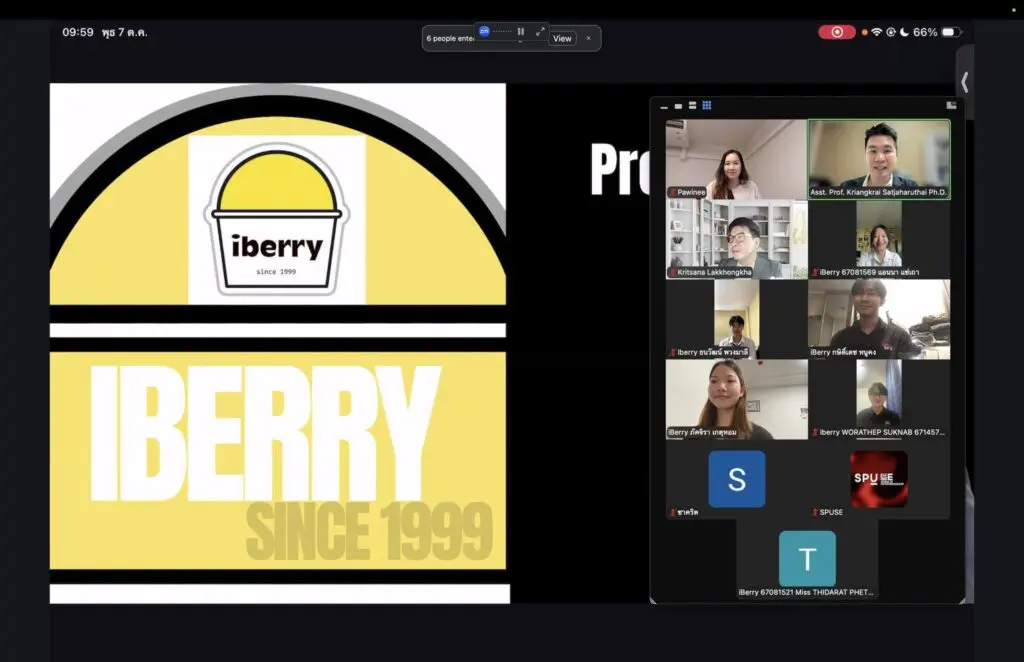Select the iBerry กษิดิ์เดช video tile
This screenshot has height=662, width=1024.
click(879, 319)
